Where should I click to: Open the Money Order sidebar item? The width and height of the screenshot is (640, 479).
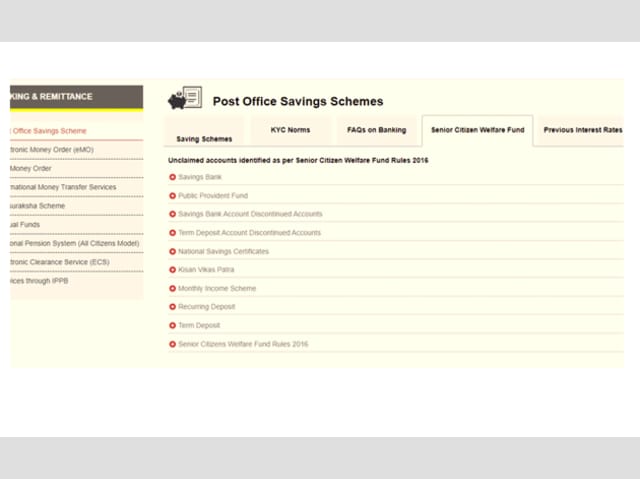tap(77, 169)
